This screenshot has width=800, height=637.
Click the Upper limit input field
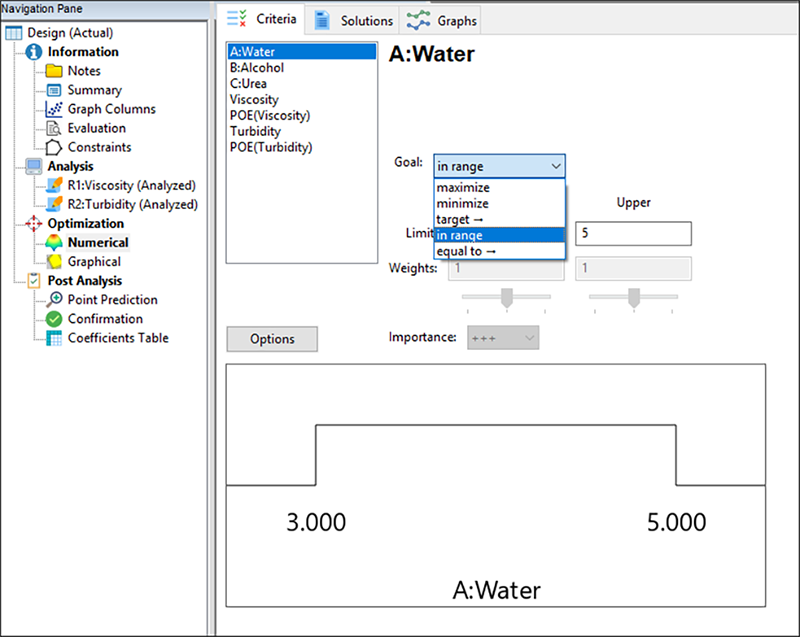click(x=632, y=233)
